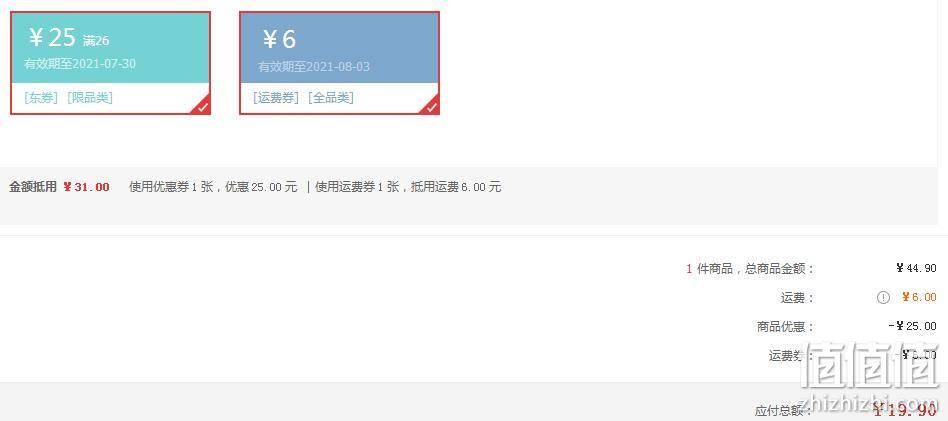Click the 应付总额 ¥19.90 total
The width and height of the screenshot is (948, 421).
(x=905, y=411)
